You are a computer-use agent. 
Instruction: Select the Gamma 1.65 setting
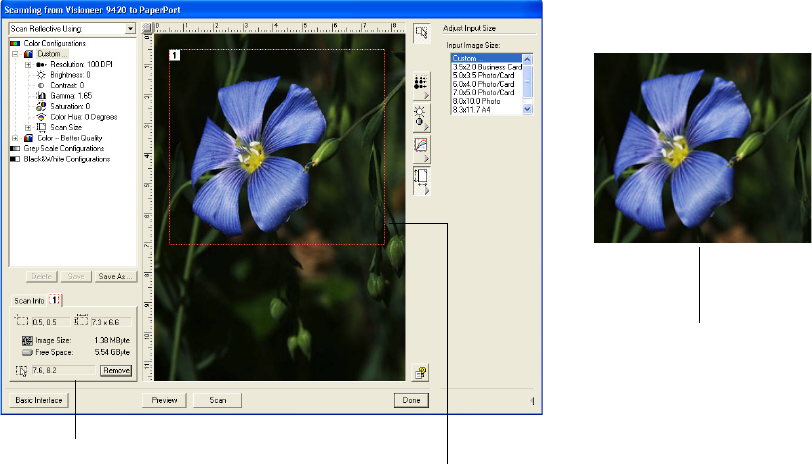69,95
